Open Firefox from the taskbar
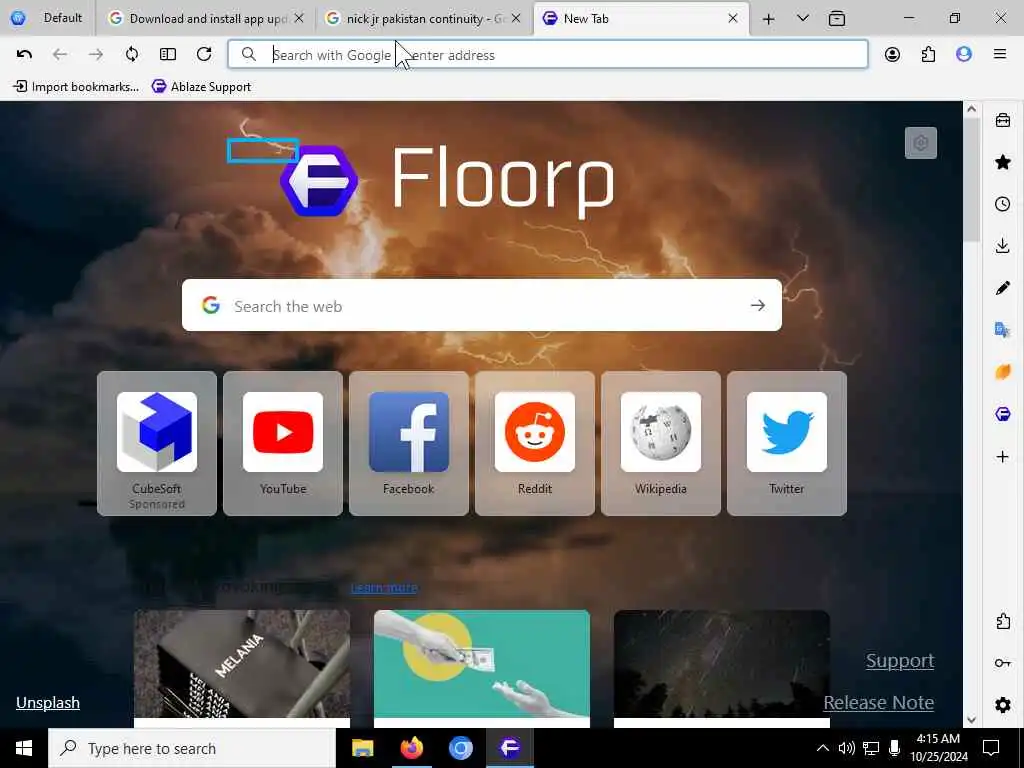Screen dimensions: 1024x768 tap(411, 748)
